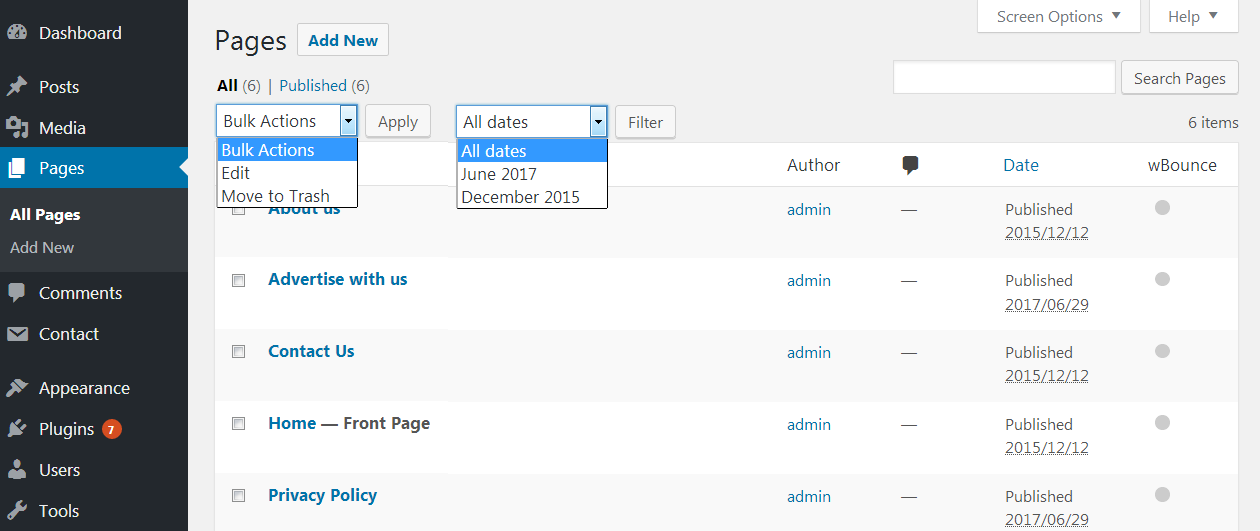Click wBounce status dot for Advertise with us

tap(1162, 279)
